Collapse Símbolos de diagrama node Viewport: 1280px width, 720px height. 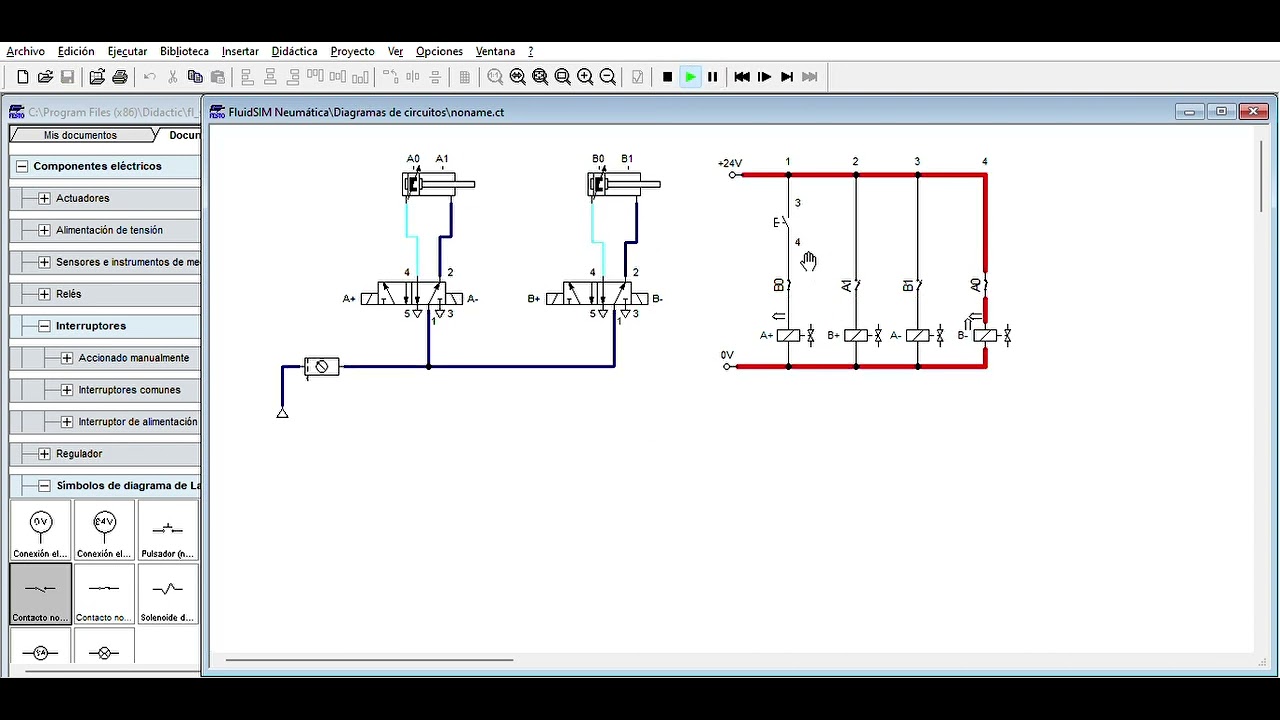(44, 486)
